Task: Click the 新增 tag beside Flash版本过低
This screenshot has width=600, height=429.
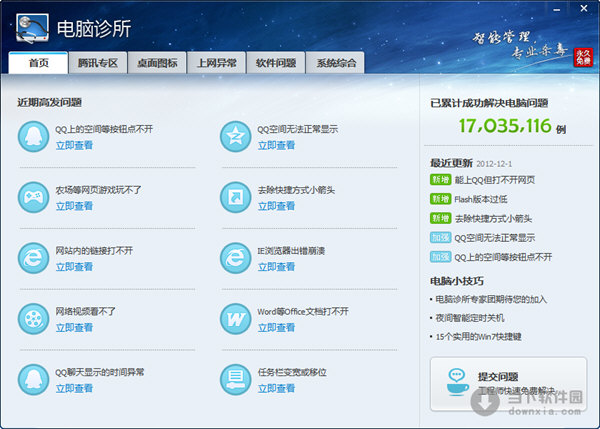Action: point(440,199)
